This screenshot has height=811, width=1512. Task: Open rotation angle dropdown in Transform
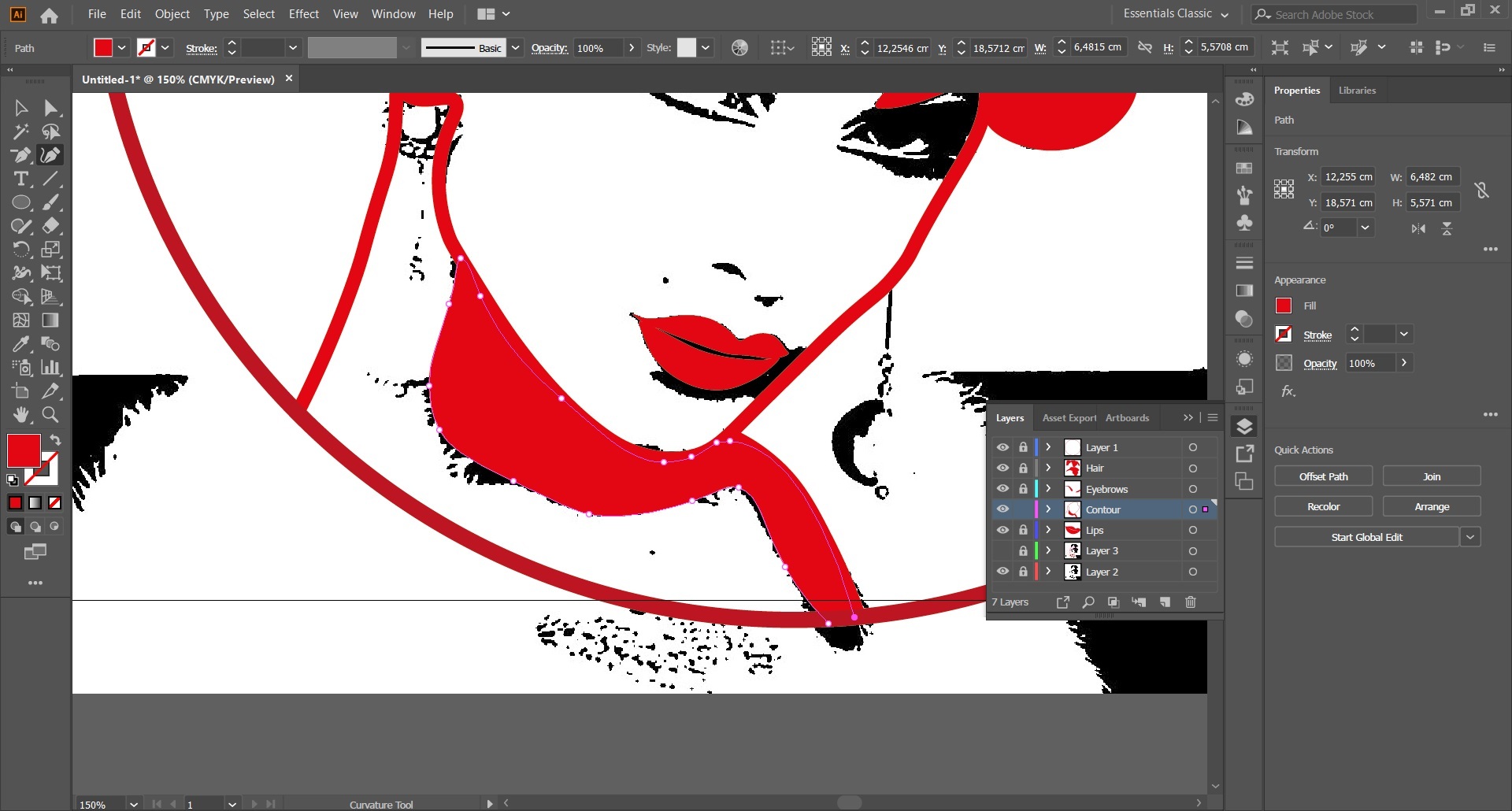pos(1365,228)
